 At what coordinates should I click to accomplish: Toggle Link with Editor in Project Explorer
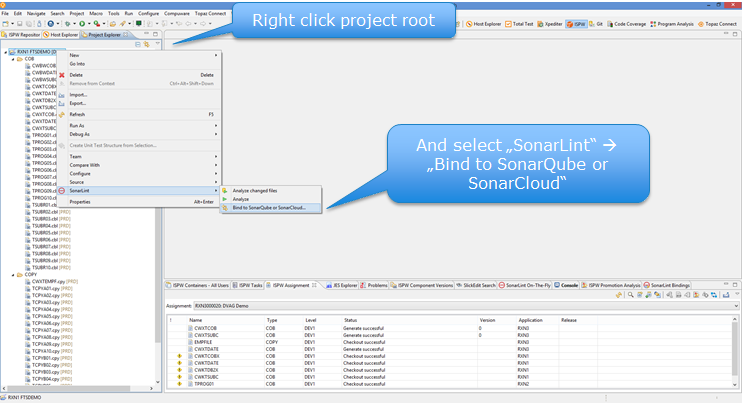(x=147, y=44)
